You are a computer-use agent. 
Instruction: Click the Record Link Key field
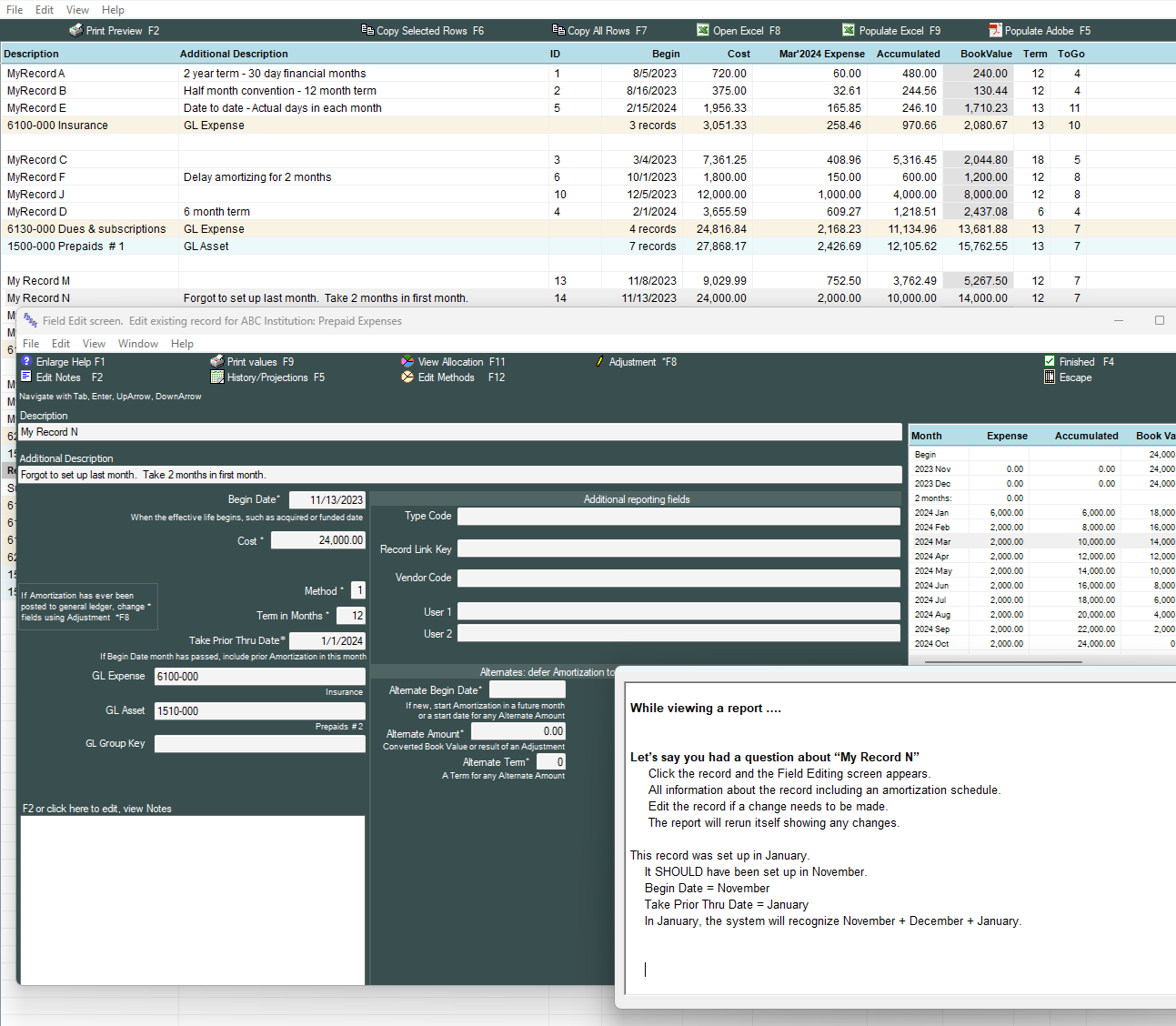678,548
